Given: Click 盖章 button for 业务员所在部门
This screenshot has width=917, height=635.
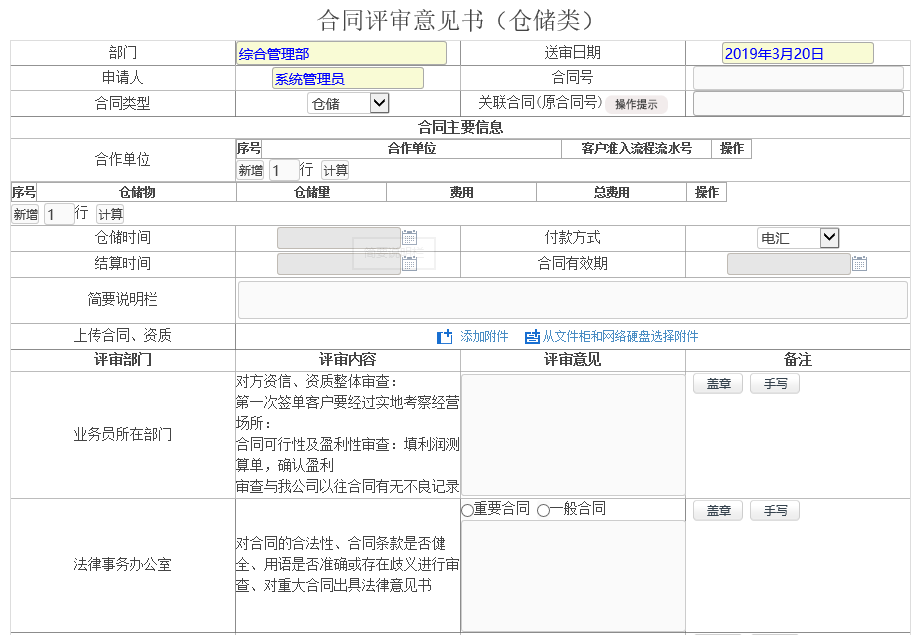Looking at the screenshot, I should 718,384.
